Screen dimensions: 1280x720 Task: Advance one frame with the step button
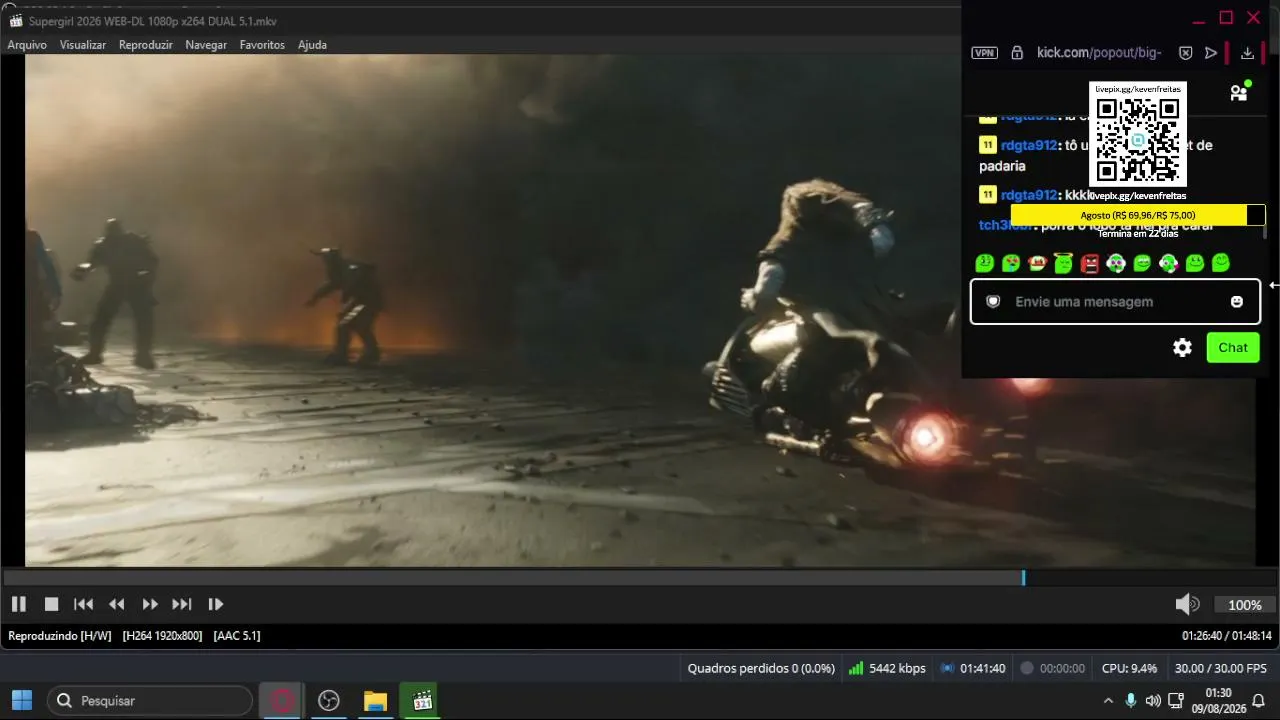click(215, 604)
